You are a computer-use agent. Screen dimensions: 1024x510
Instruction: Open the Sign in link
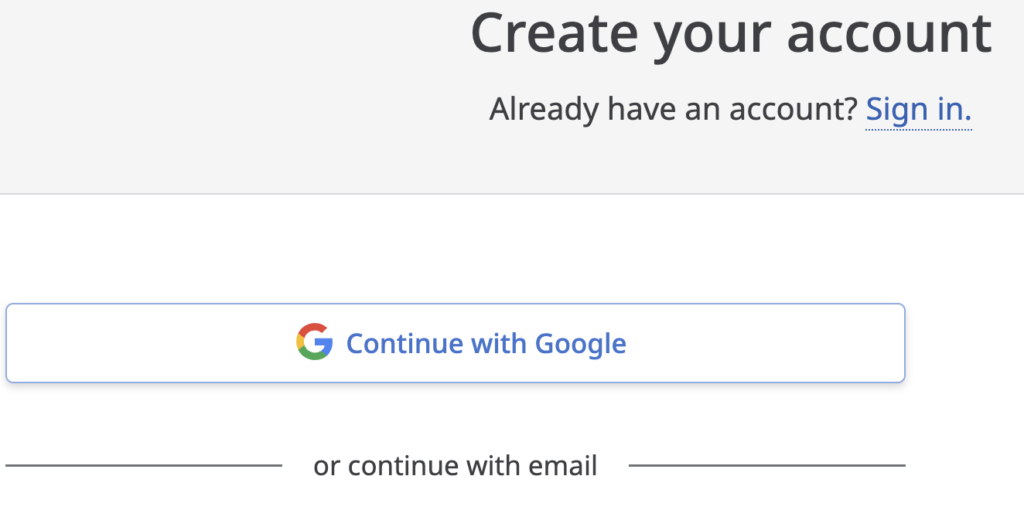click(x=918, y=109)
